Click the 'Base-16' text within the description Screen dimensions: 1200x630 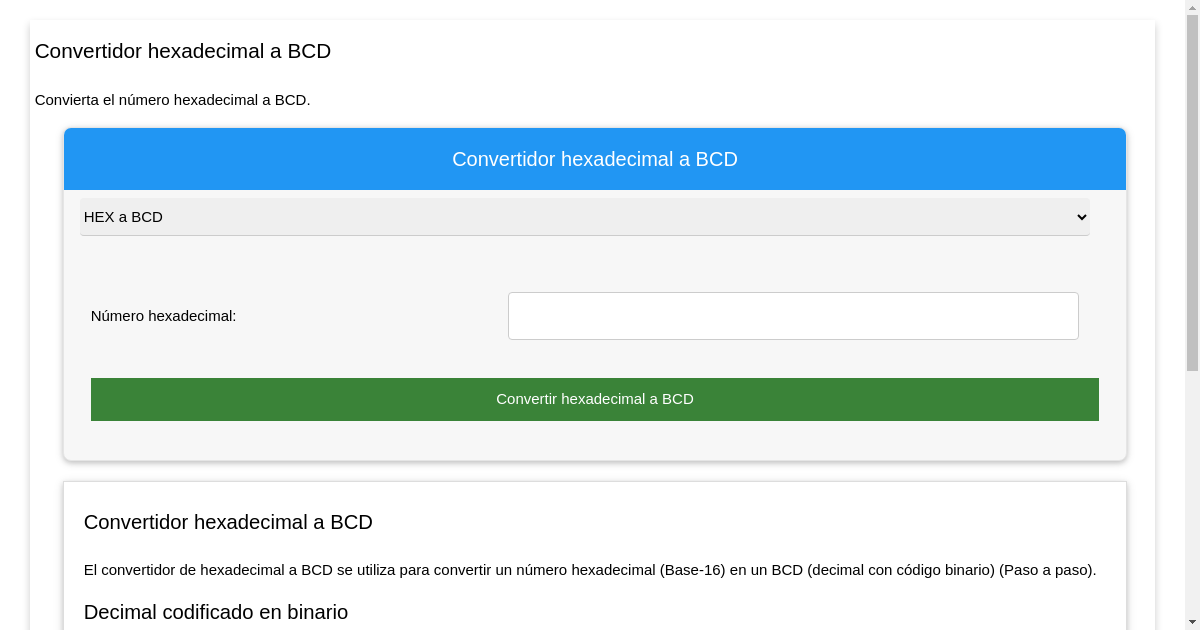point(691,570)
